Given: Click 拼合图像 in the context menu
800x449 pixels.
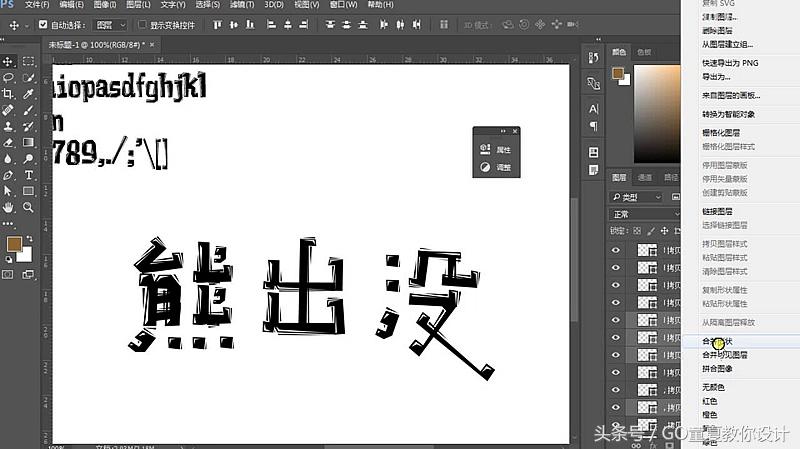Looking at the screenshot, I should tap(717, 368).
